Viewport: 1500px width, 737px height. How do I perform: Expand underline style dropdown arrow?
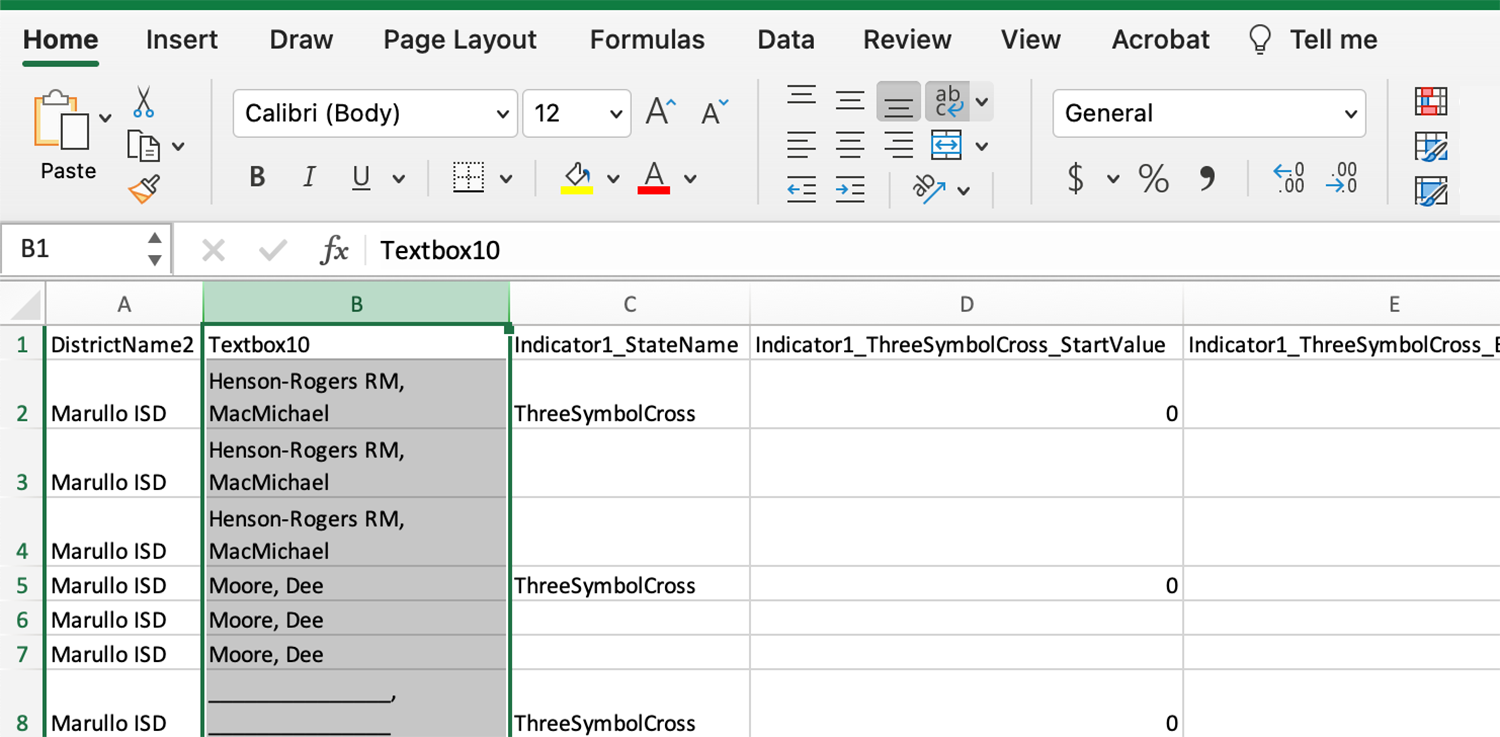(399, 180)
